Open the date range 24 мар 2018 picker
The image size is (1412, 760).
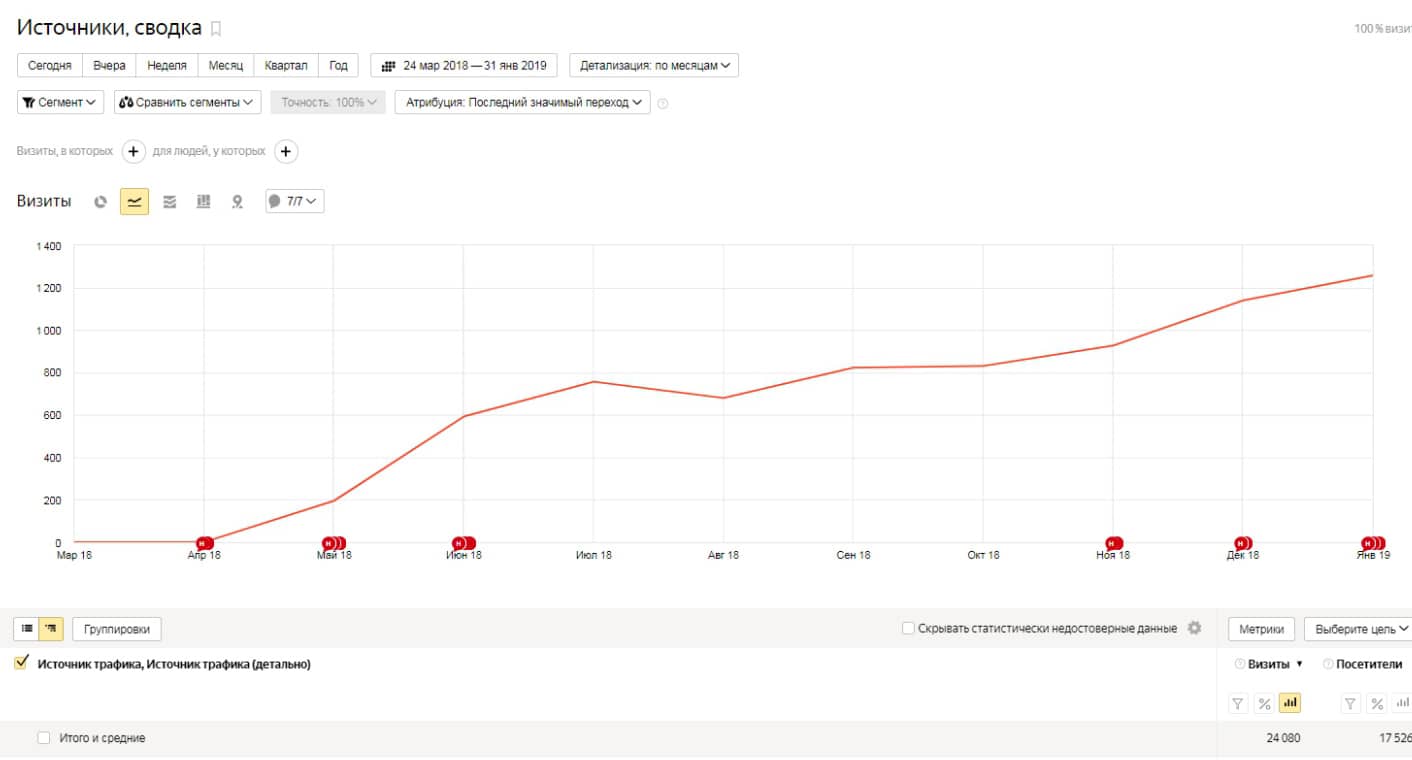pos(464,65)
